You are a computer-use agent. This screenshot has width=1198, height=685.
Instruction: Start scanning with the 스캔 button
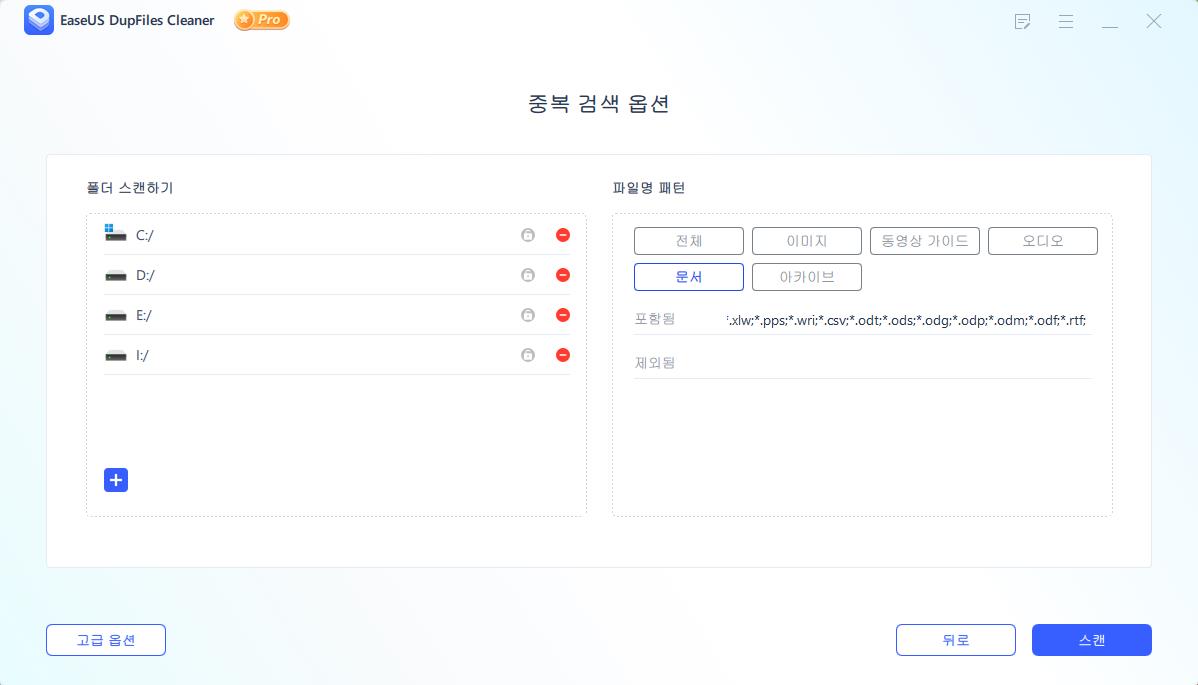pyautogui.click(x=1092, y=640)
